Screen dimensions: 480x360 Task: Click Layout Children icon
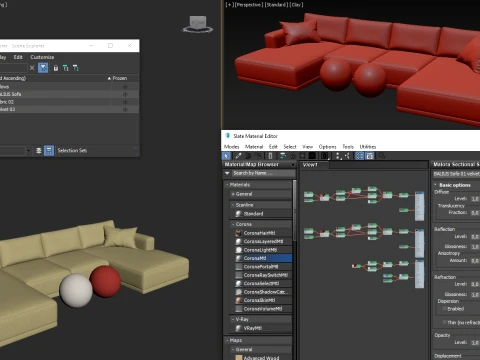(x=347, y=156)
